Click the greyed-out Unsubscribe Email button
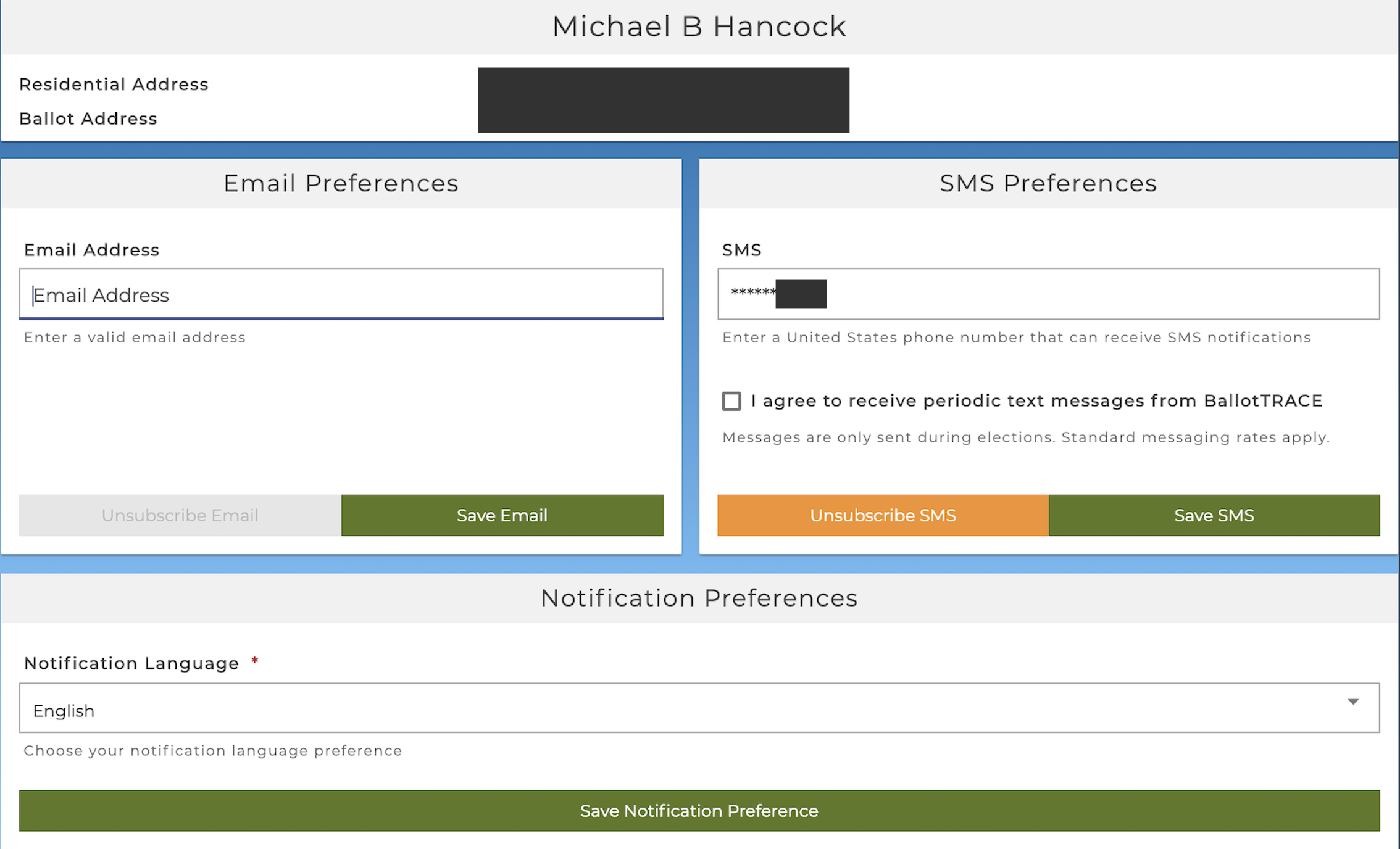The width and height of the screenshot is (1400, 849). tap(180, 515)
